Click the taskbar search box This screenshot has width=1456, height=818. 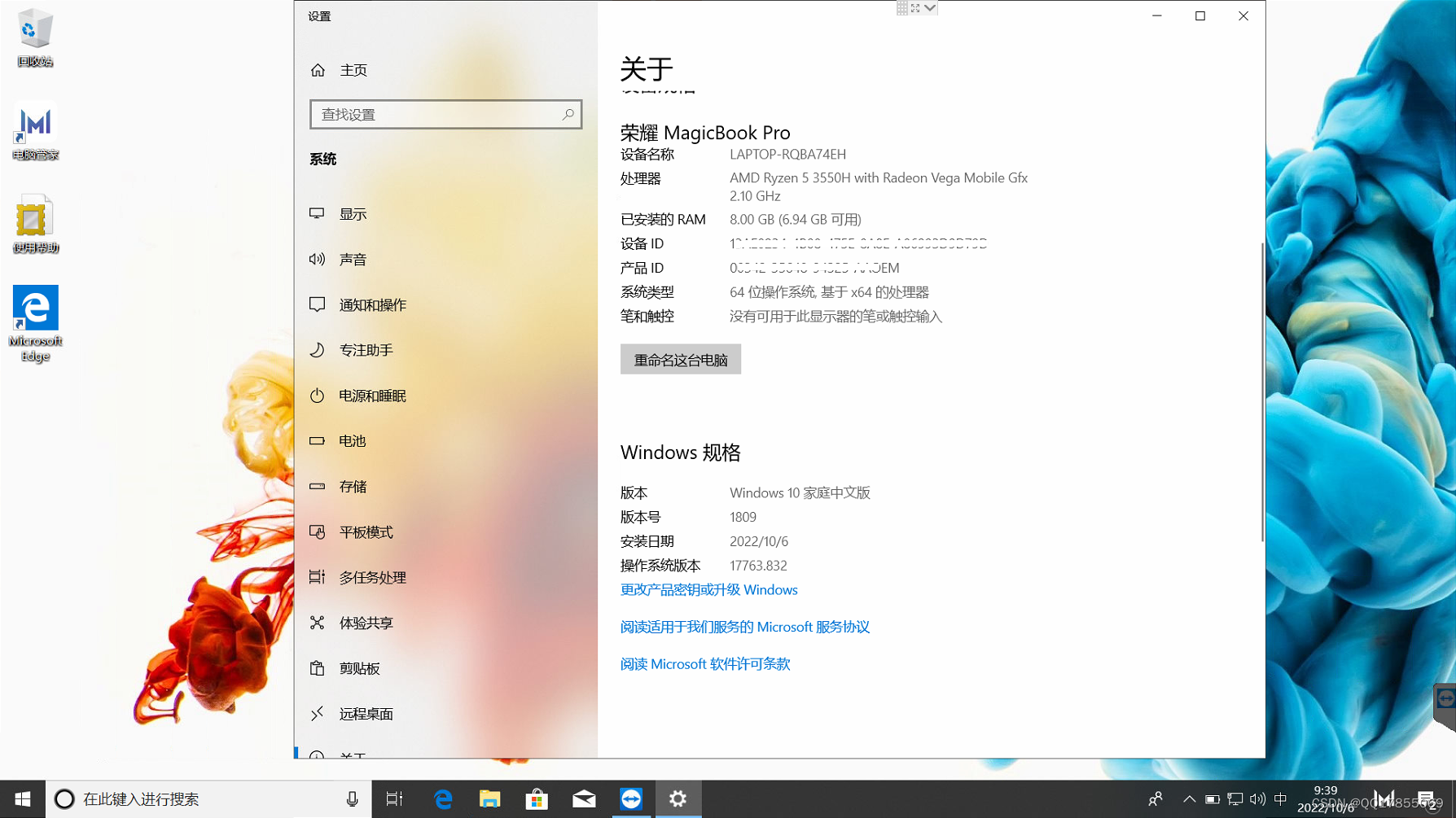click(208, 799)
